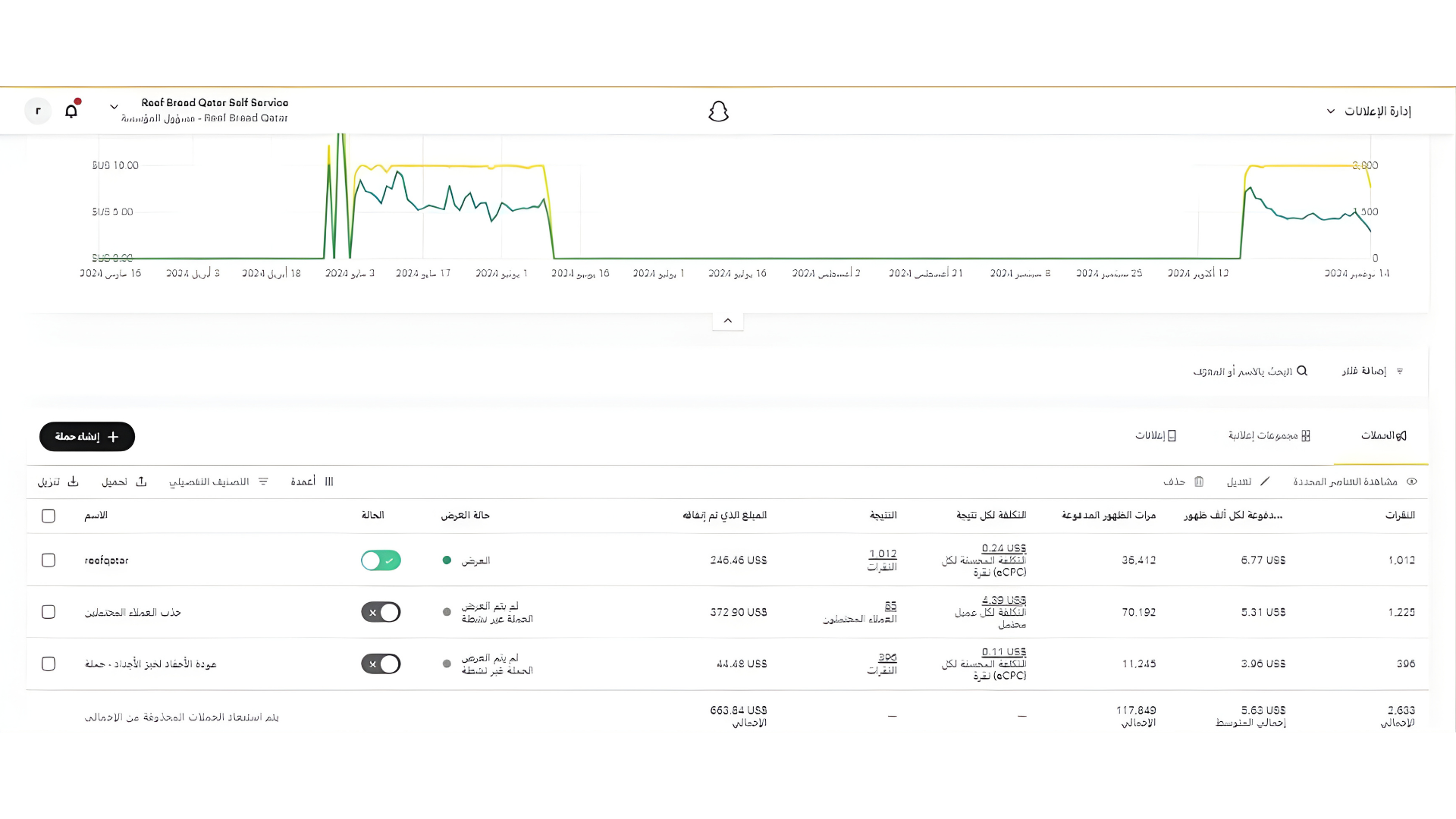Click the search by name field
This screenshot has height=819, width=1456.
1250,372
